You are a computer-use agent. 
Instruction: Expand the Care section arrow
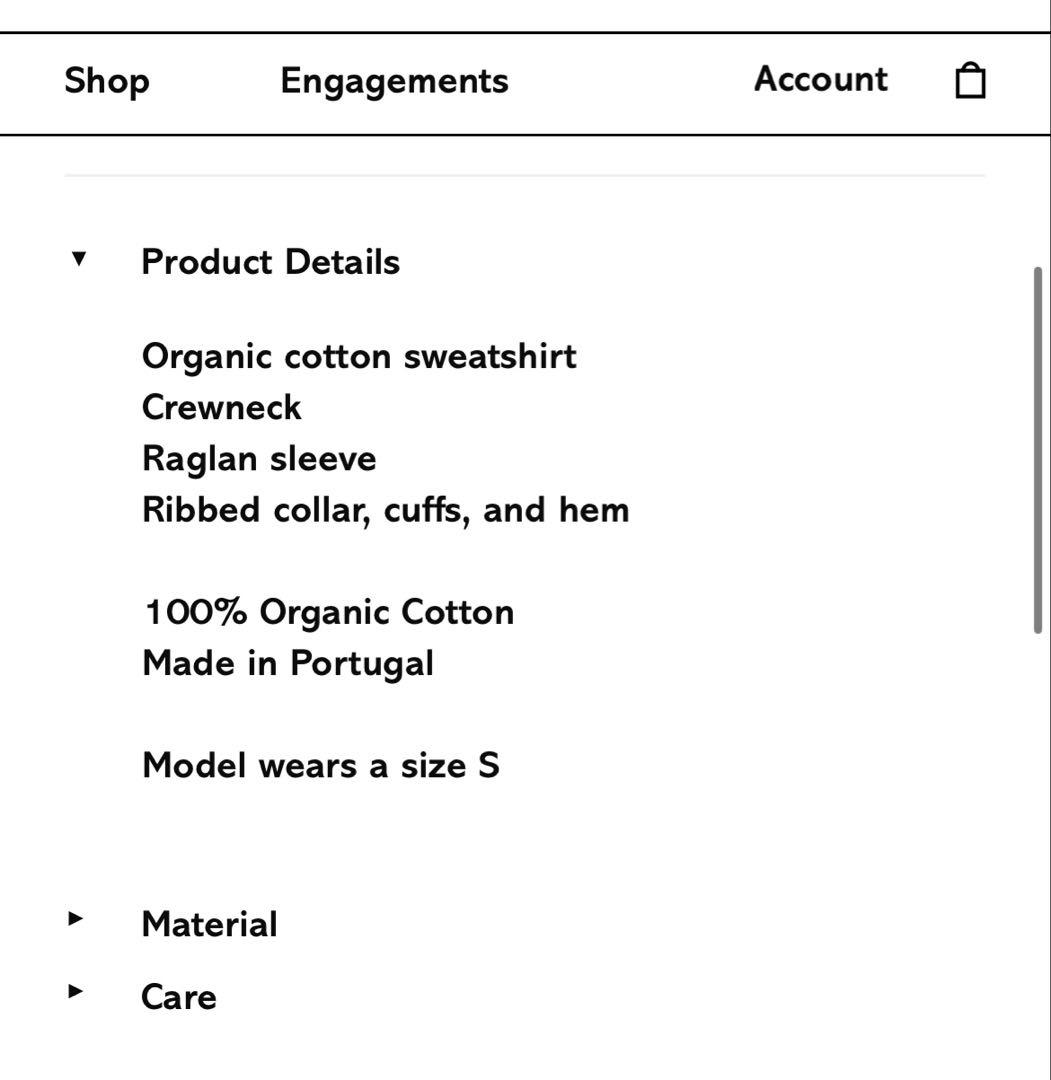click(76, 991)
